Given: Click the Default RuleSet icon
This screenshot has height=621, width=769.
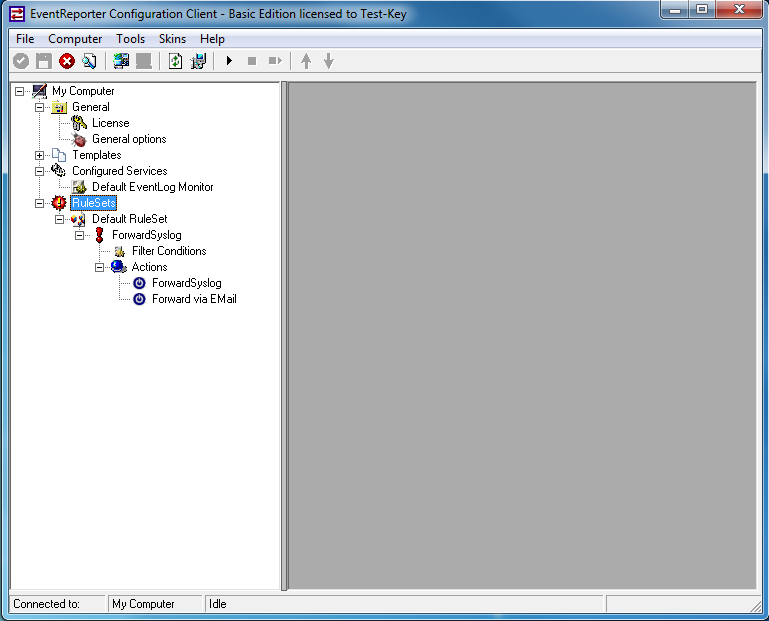Looking at the screenshot, I should [78, 219].
